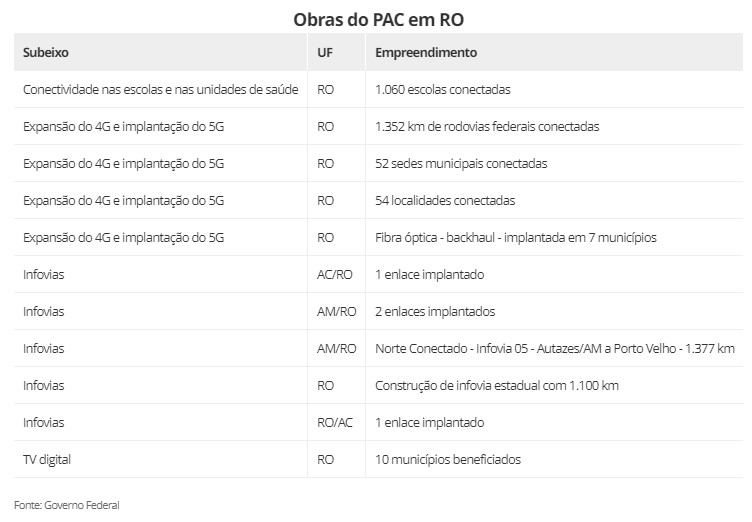Click the "Conectividade nas escolas" subeixo cell

(161, 89)
